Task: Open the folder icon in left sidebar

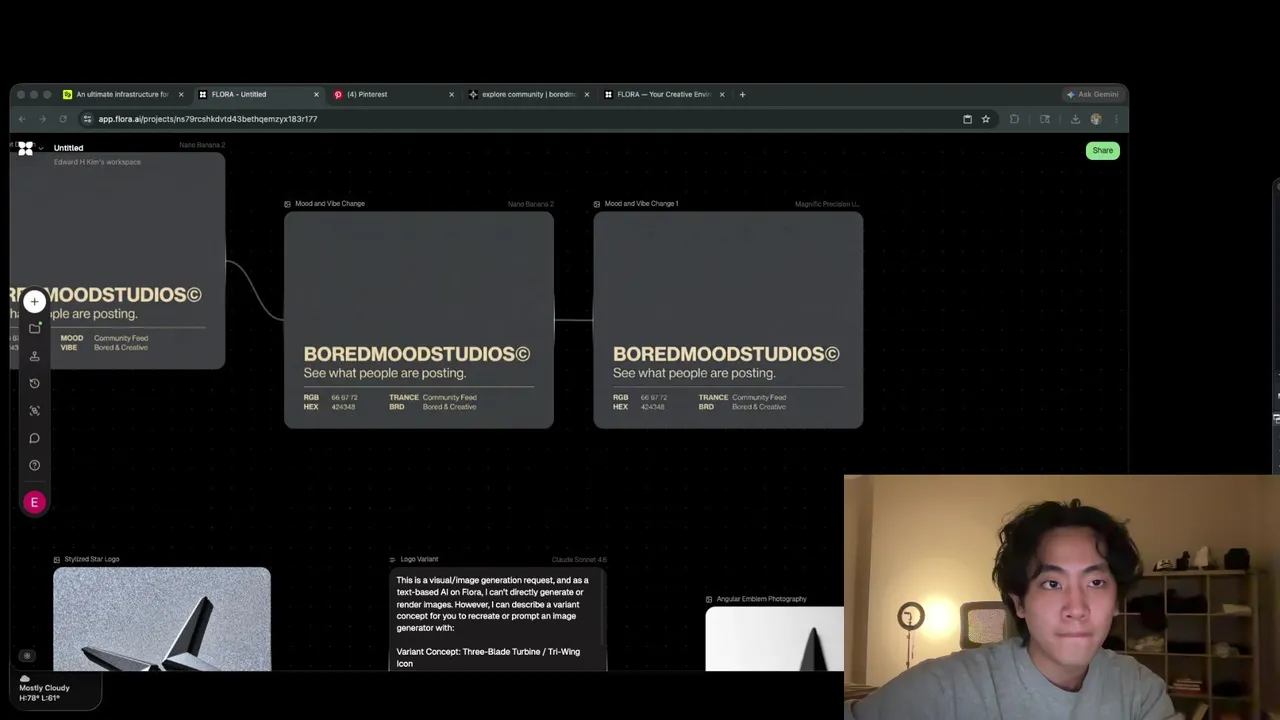Action: 34,328
